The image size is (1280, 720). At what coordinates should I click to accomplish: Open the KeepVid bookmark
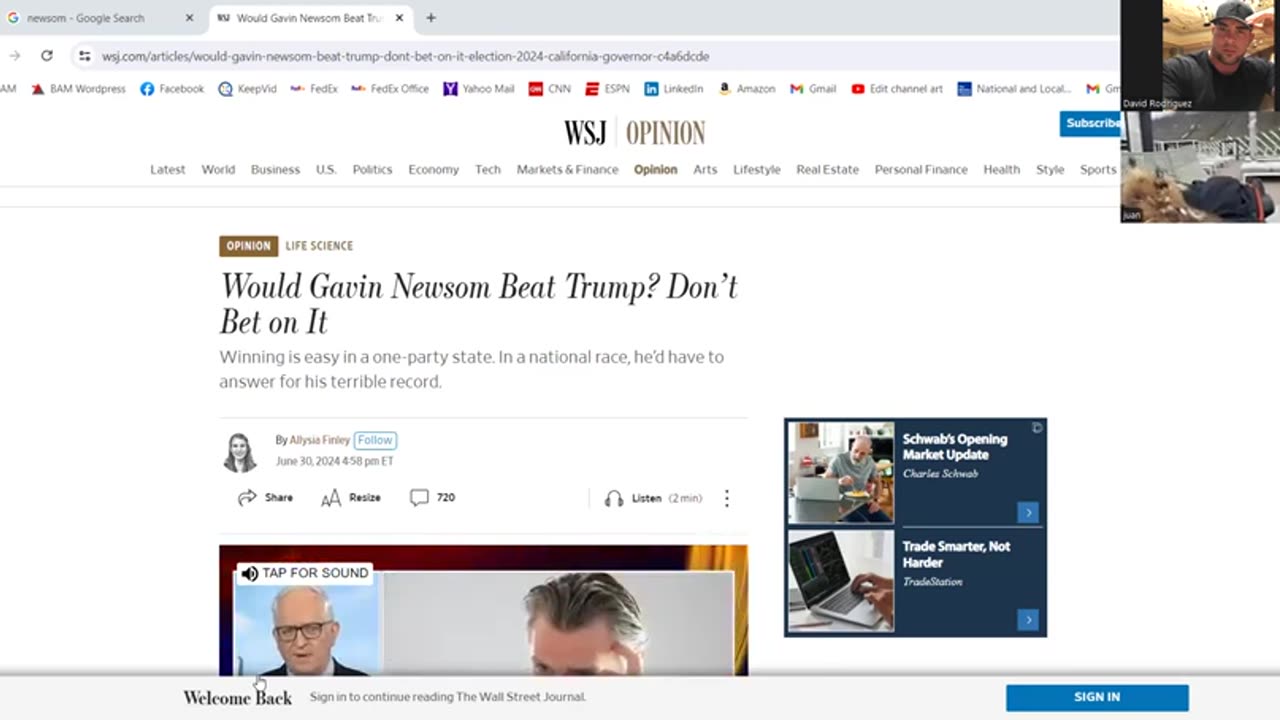tap(247, 89)
